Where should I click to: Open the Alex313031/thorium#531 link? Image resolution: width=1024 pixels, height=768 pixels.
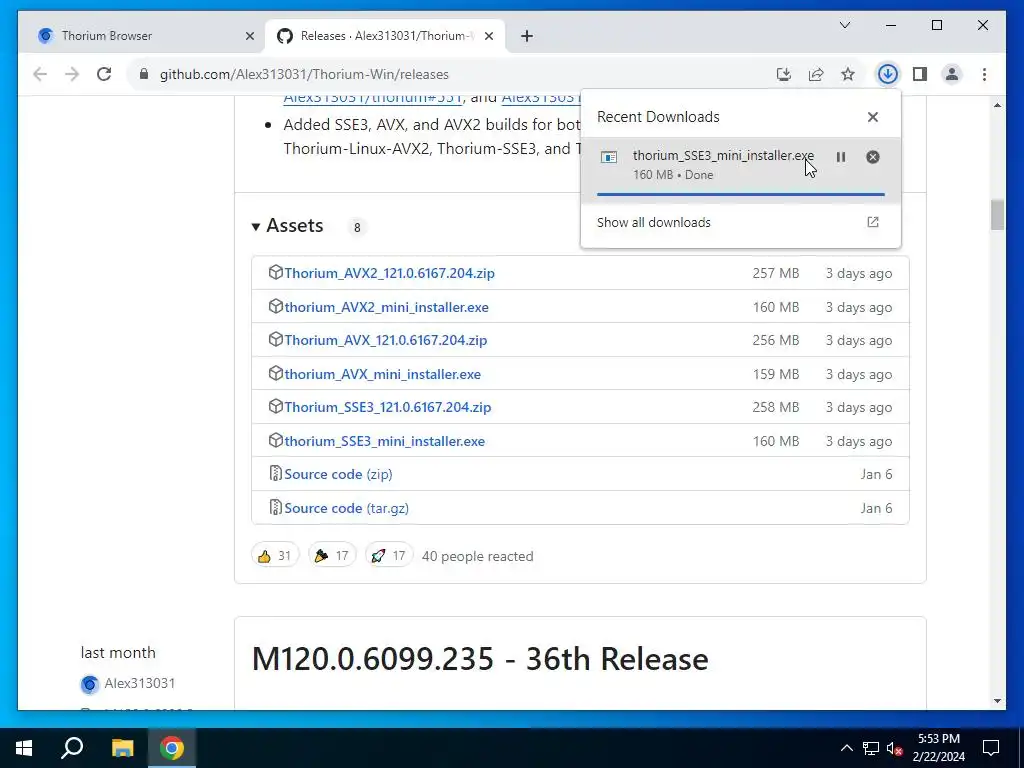pos(373,98)
